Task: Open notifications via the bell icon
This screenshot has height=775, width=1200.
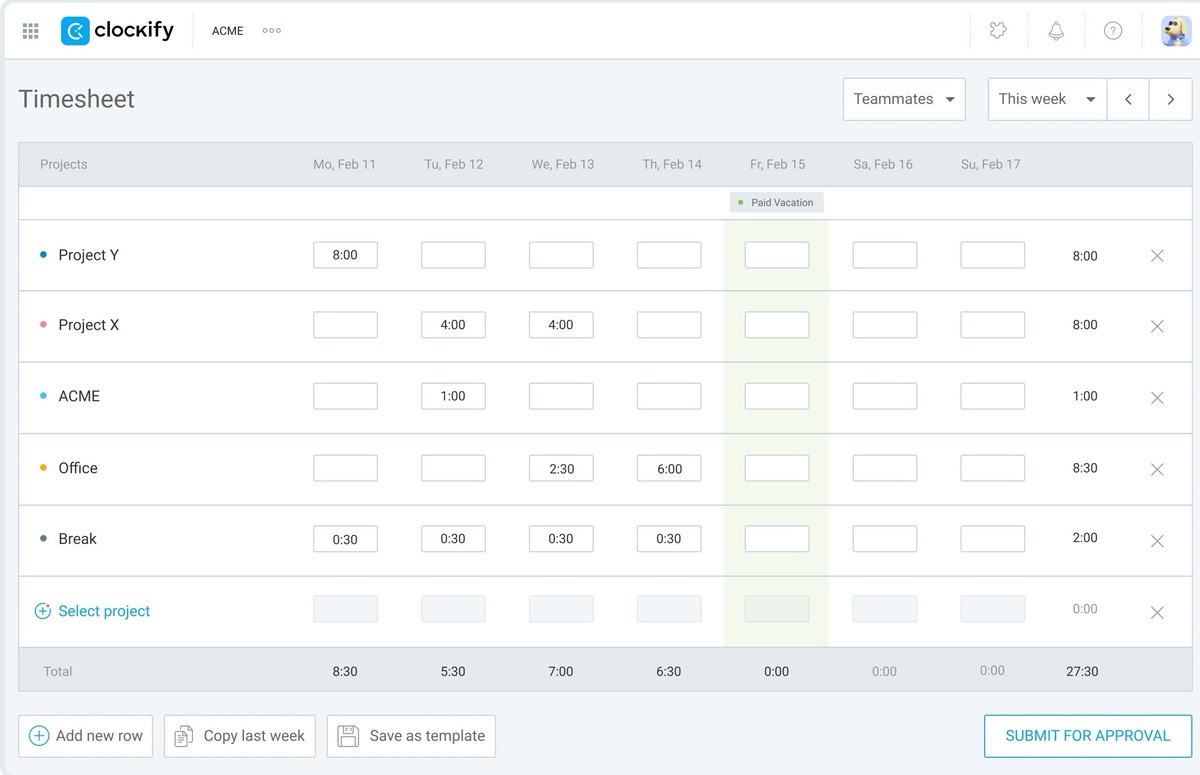Action: [x=1055, y=30]
